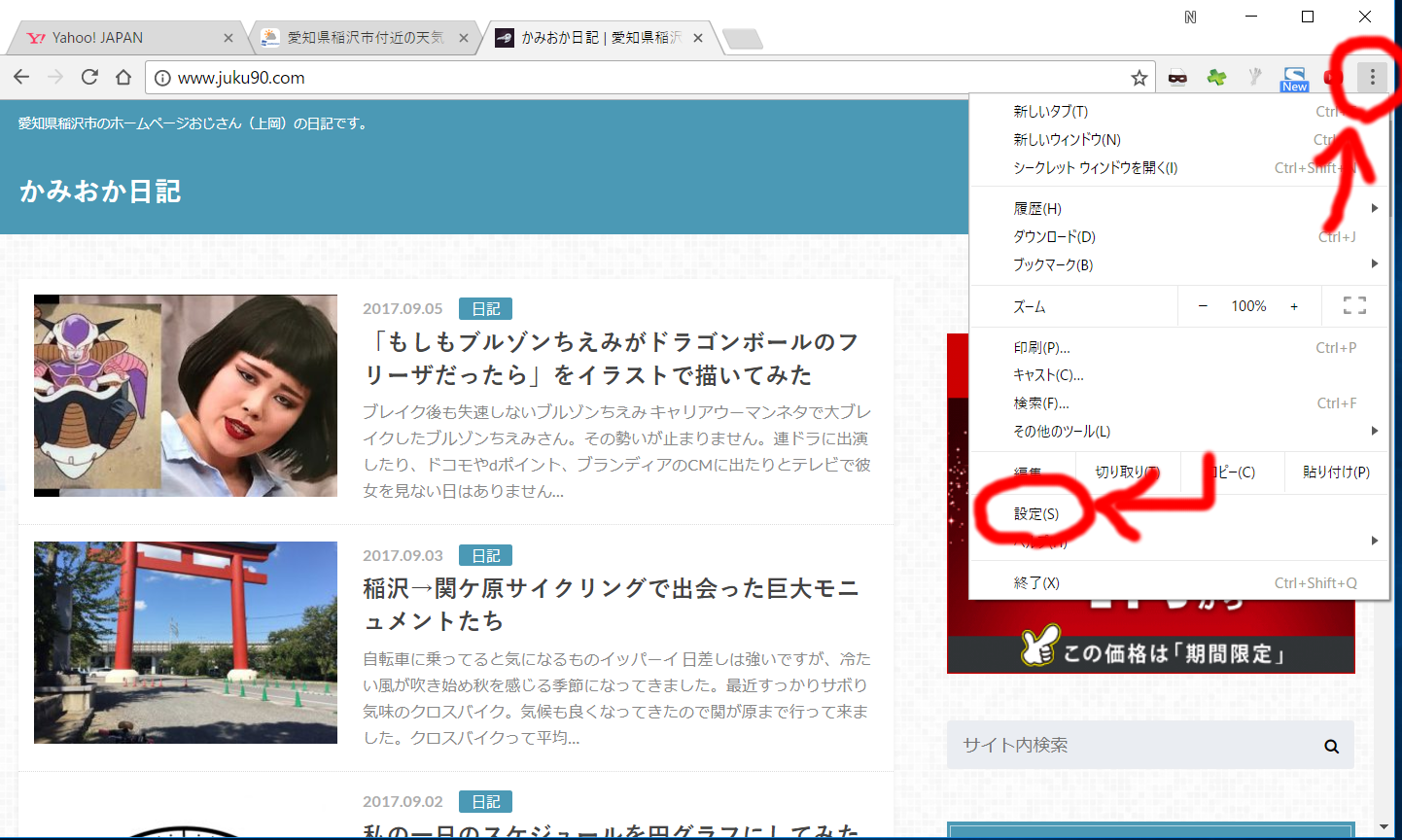Click the 日記 tag on the 2017.09.05 post
The height and width of the screenshot is (840, 1402).
(x=485, y=309)
